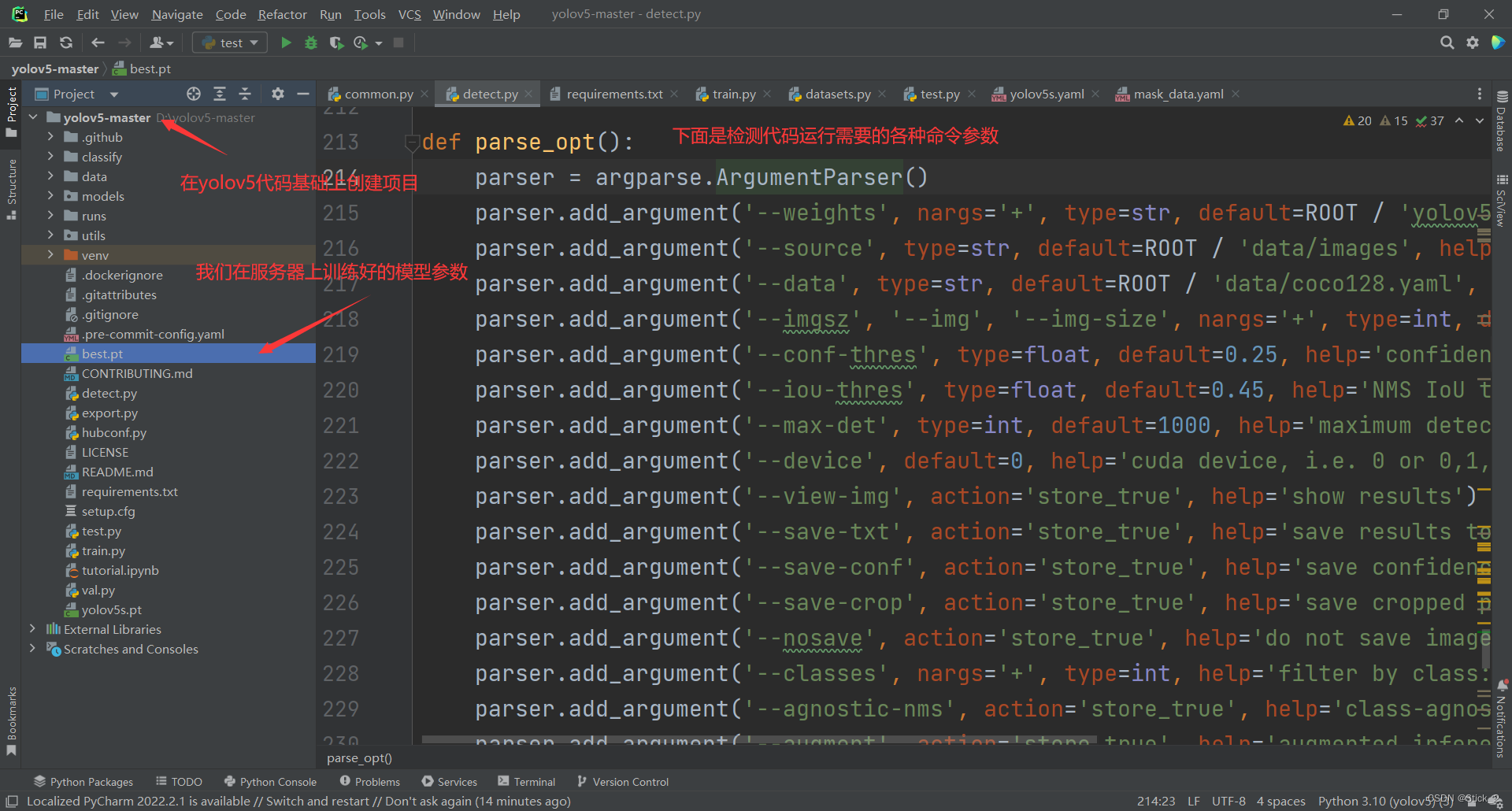
Task: Save all files icon
Action: click(40, 43)
